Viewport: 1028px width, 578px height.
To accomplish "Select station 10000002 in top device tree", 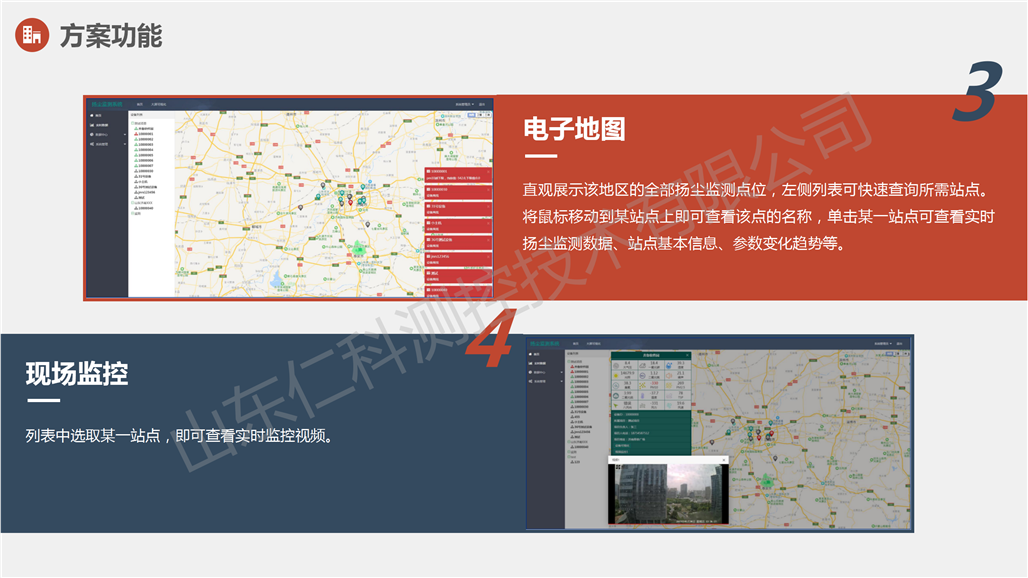I will [144, 139].
